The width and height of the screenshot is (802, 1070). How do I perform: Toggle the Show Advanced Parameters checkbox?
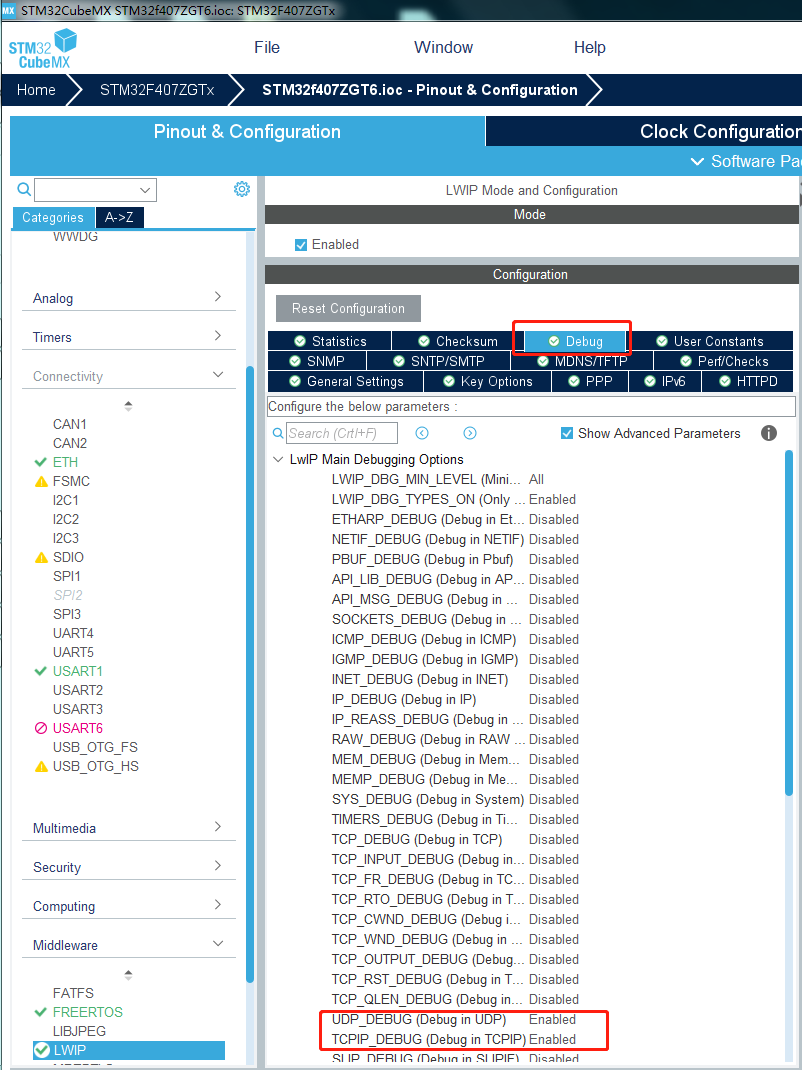pyautogui.click(x=567, y=433)
